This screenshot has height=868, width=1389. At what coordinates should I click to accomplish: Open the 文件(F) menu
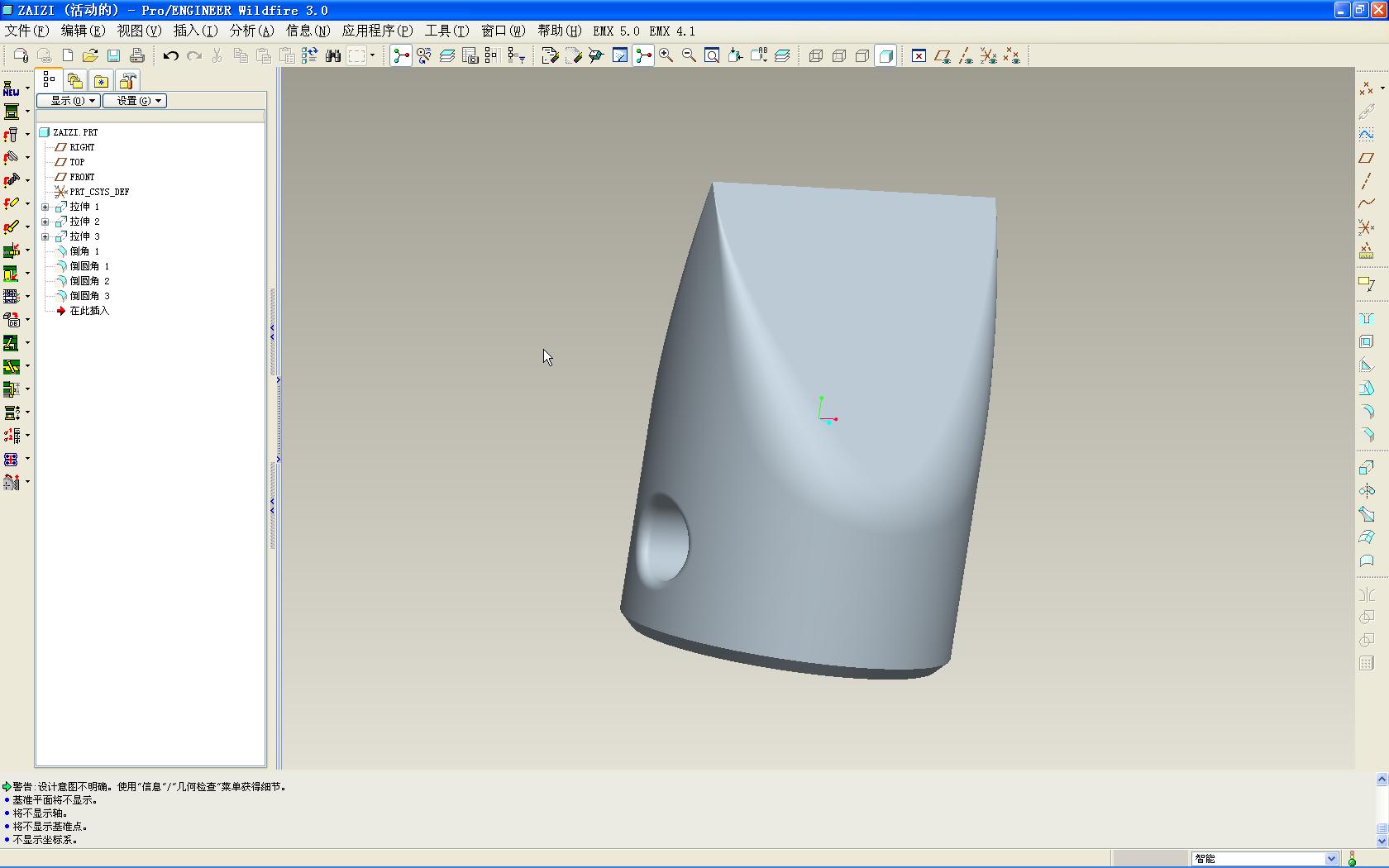pos(26,31)
